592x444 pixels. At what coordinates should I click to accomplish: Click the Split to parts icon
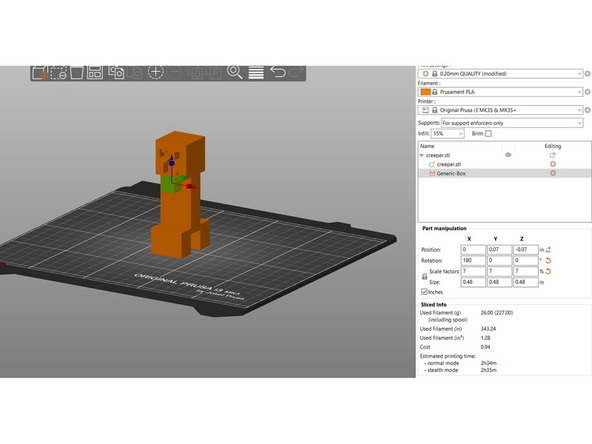pyautogui.click(x=213, y=72)
